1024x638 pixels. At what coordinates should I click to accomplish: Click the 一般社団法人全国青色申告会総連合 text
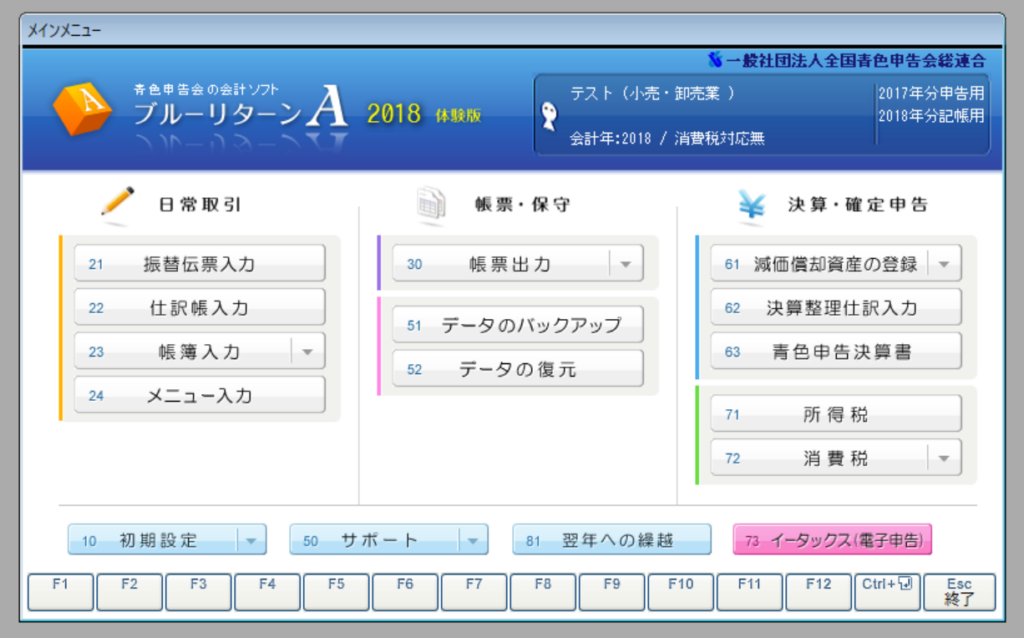[856, 61]
